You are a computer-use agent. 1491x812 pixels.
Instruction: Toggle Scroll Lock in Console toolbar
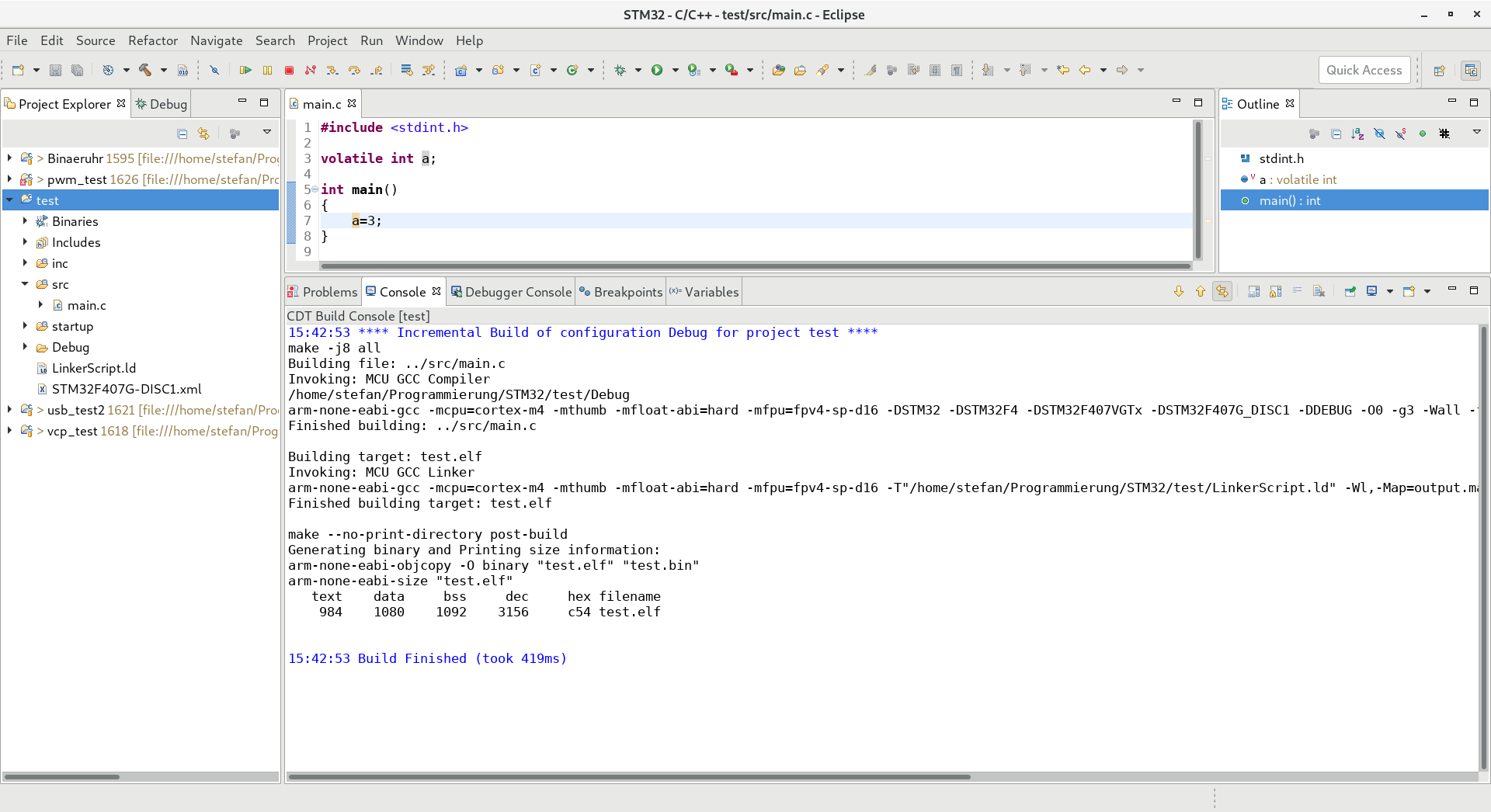[x=1275, y=291]
